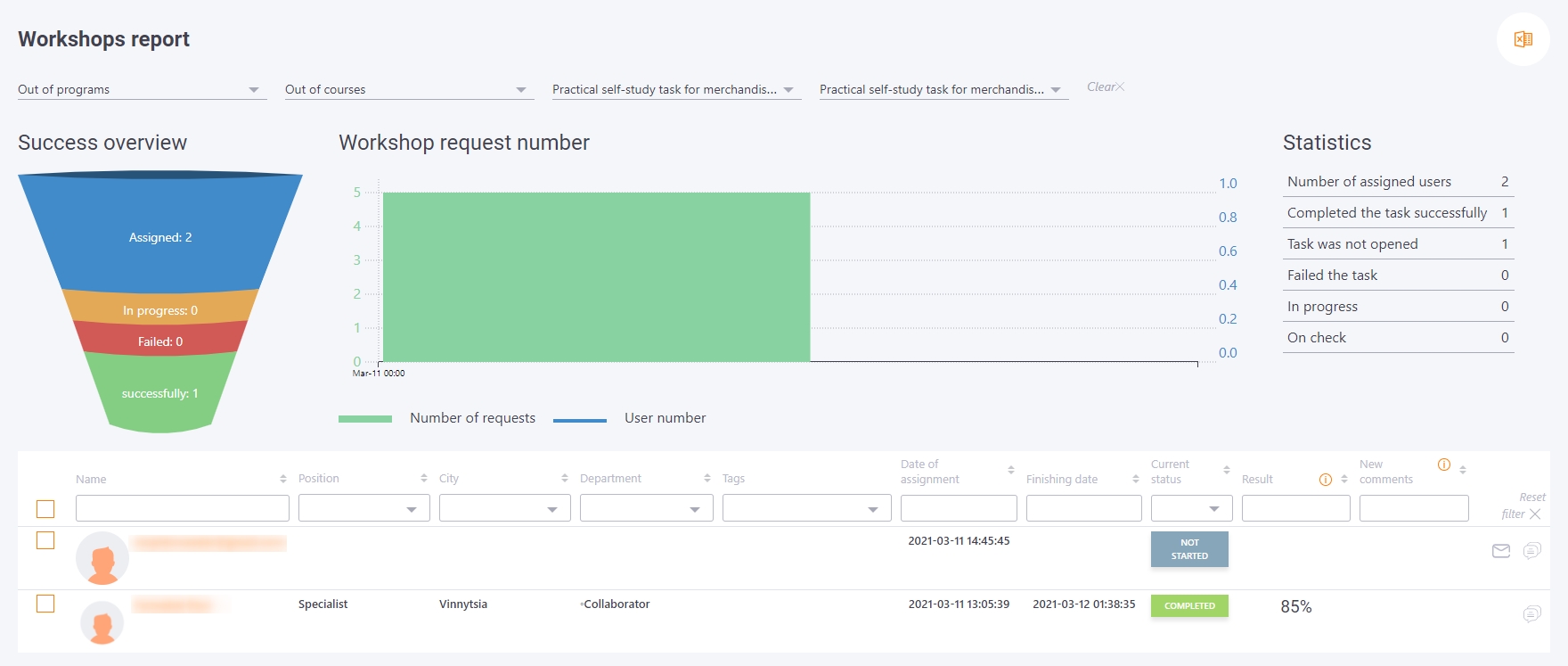
Task: Check the not-started user row checkbox
Action: (45, 540)
